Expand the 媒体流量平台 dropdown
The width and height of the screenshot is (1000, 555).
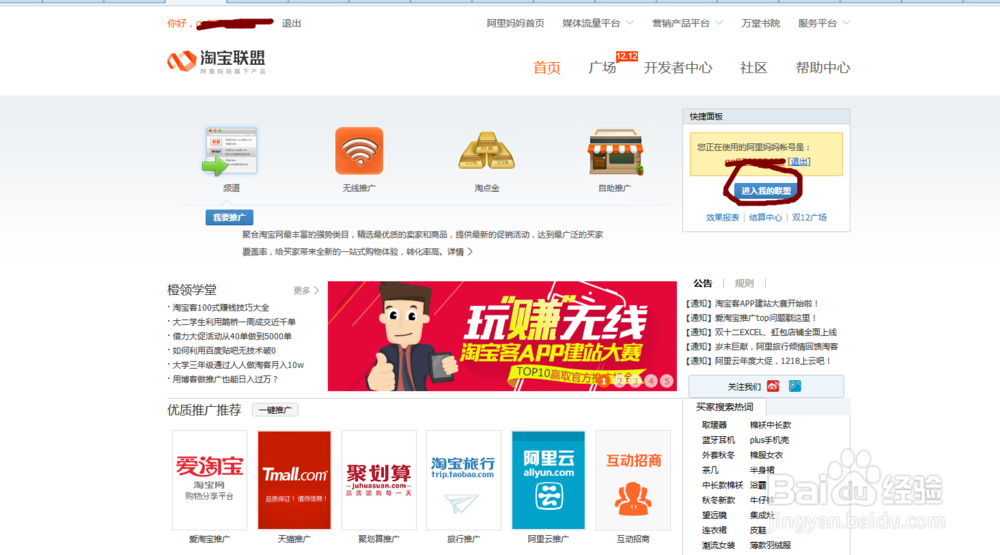(598, 23)
